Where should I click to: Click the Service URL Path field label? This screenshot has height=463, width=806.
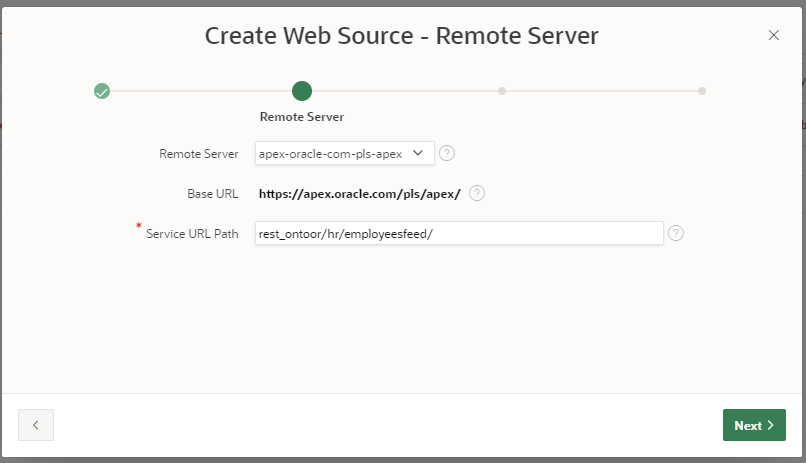coord(192,234)
